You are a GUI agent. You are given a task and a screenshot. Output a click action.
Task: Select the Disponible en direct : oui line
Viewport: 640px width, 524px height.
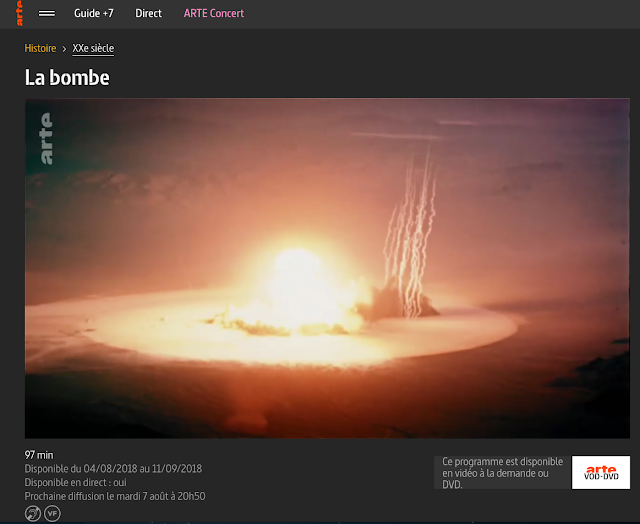click(x=76, y=482)
